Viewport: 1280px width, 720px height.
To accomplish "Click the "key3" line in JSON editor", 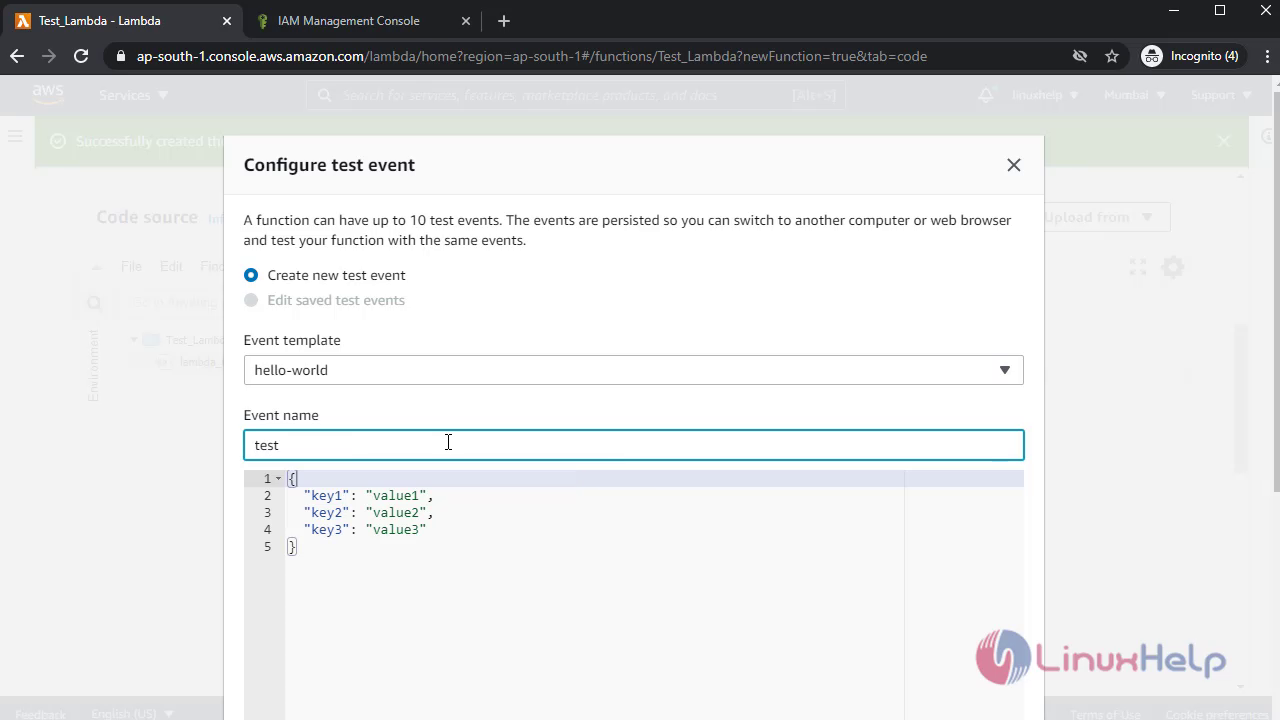I will (x=365, y=530).
